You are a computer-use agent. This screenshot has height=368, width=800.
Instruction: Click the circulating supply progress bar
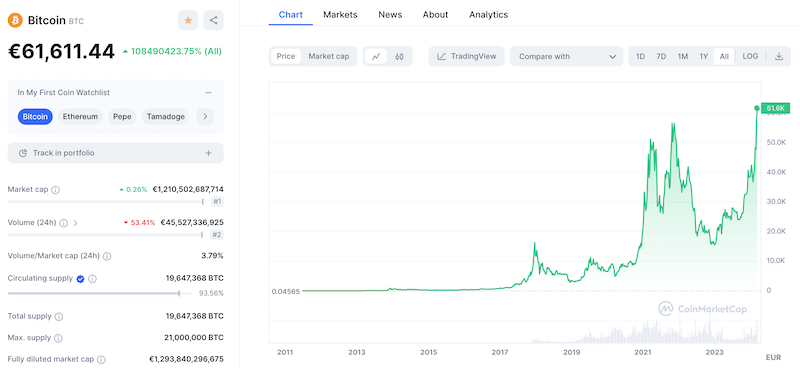pos(99,293)
